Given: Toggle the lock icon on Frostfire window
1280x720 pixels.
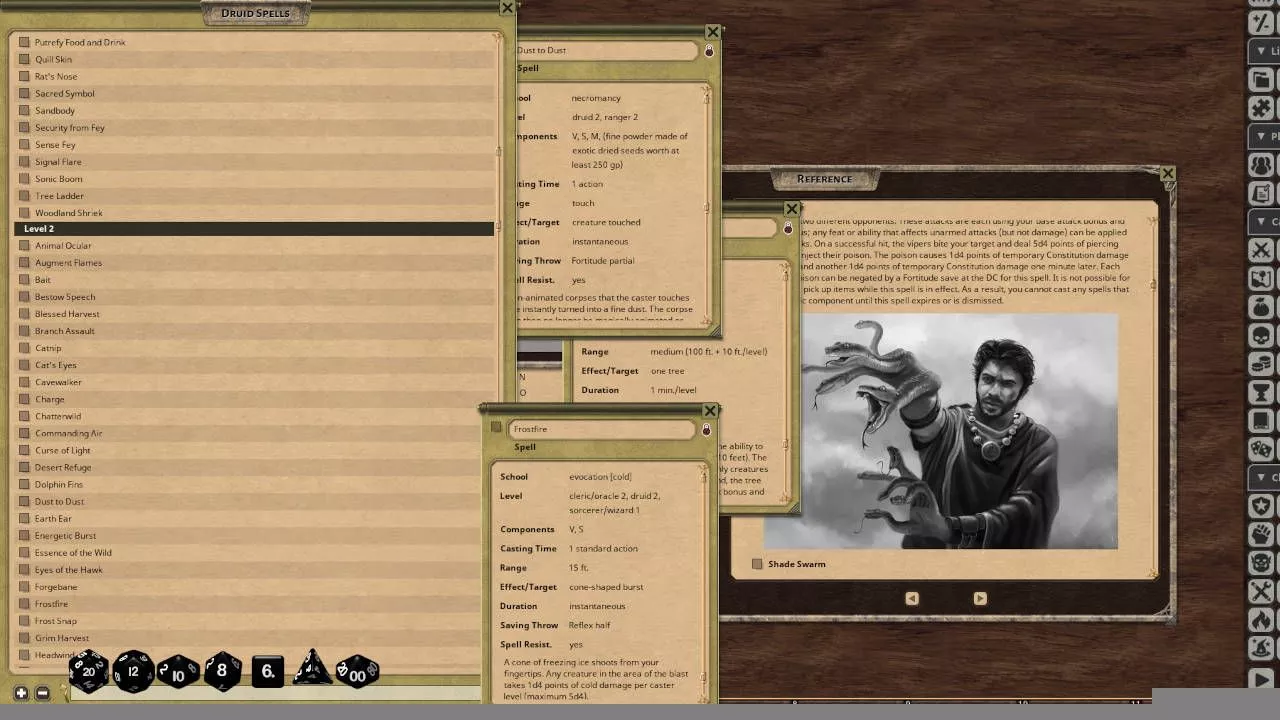Looking at the screenshot, I should [x=706, y=429].
